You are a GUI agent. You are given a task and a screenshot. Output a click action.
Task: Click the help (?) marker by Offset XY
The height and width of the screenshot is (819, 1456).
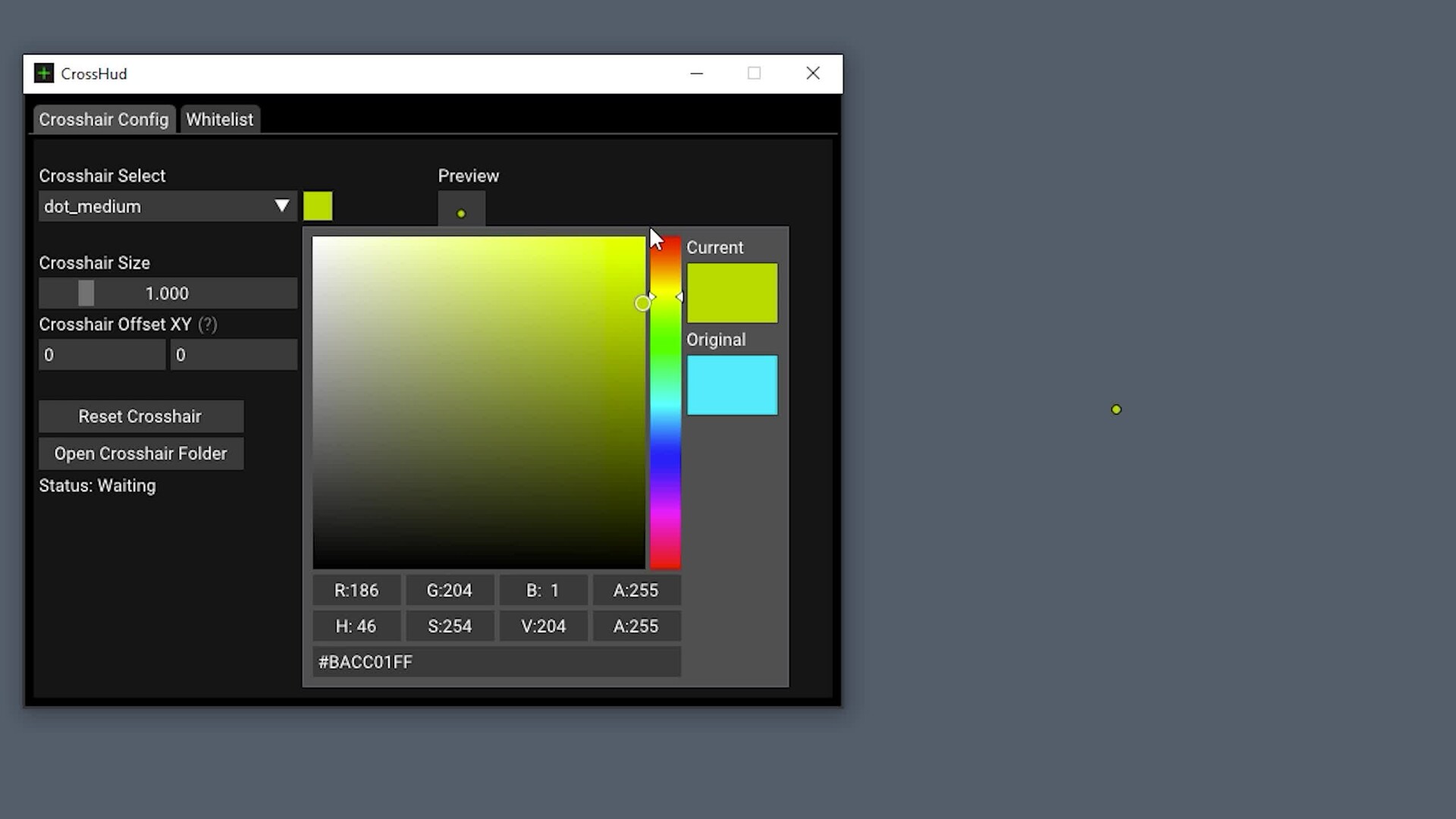(208, 325)
